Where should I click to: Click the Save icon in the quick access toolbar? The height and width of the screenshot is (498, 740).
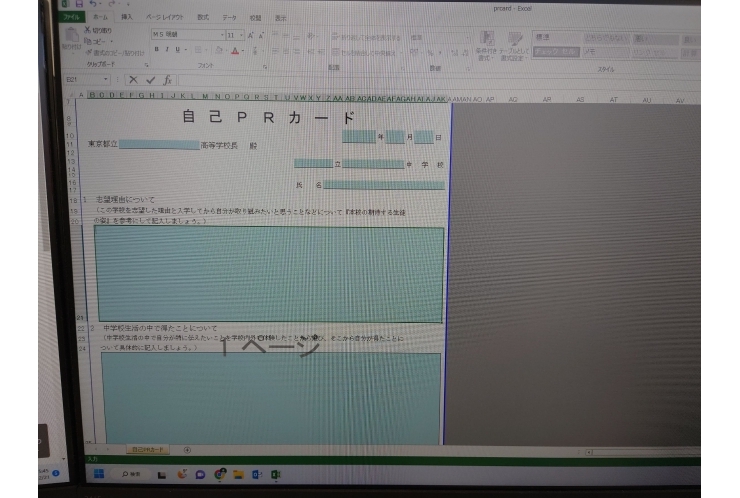pyautogui.click(x=79, y=4)
